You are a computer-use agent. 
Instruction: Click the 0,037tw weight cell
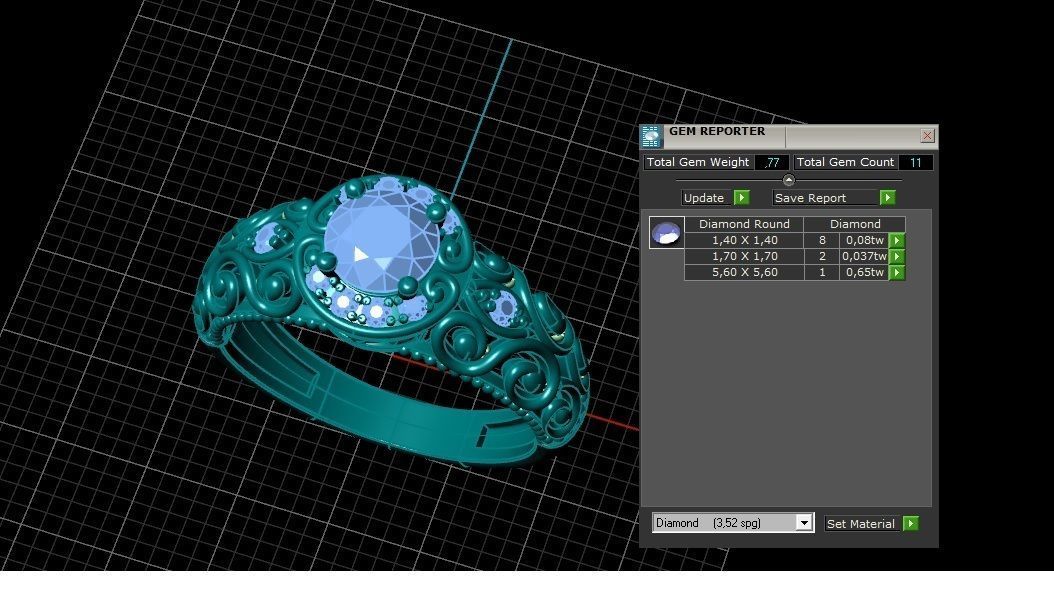tap(864, 256)
